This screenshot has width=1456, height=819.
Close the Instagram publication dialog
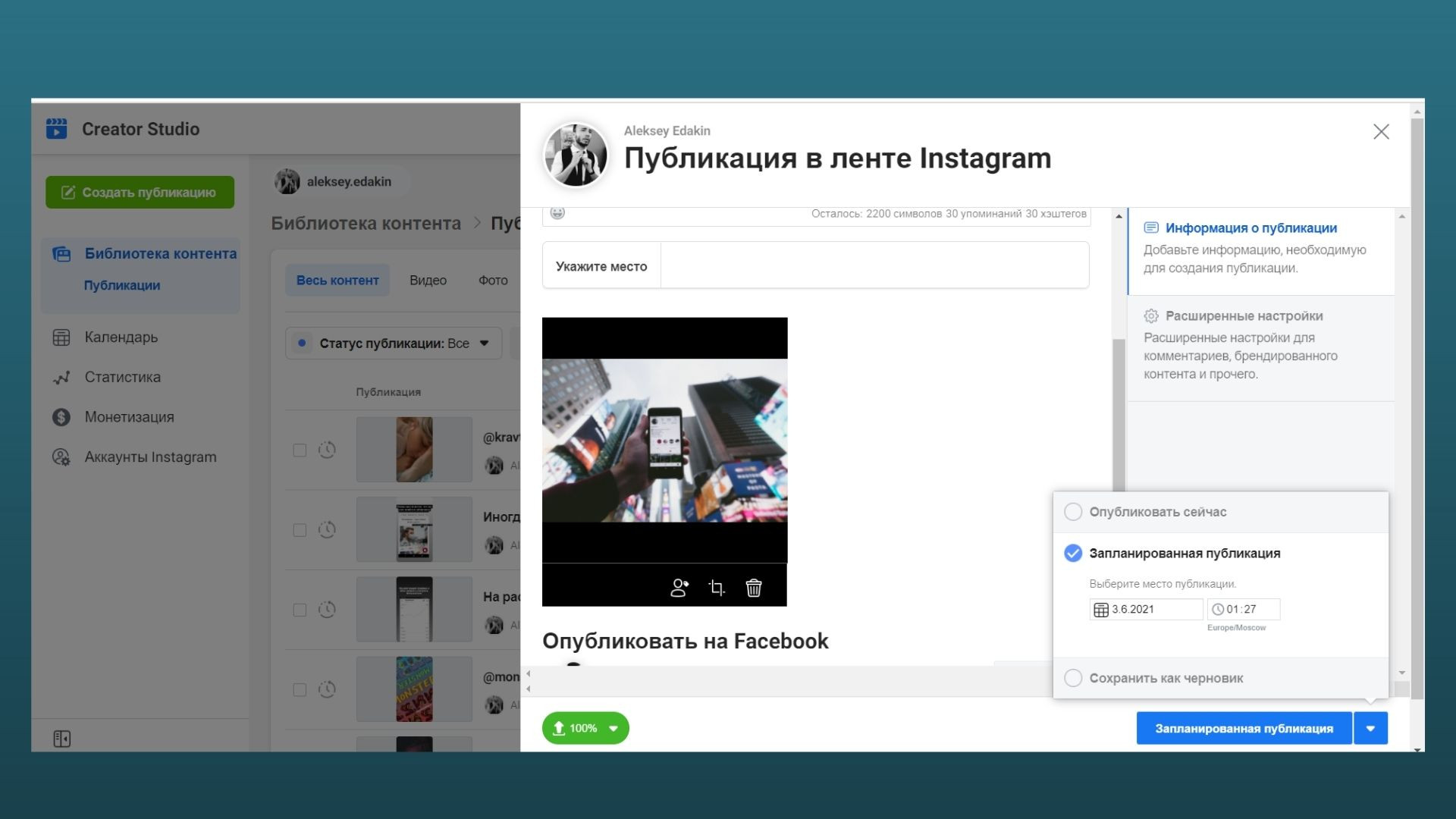pyautogui.click(x=1381, y=132)
